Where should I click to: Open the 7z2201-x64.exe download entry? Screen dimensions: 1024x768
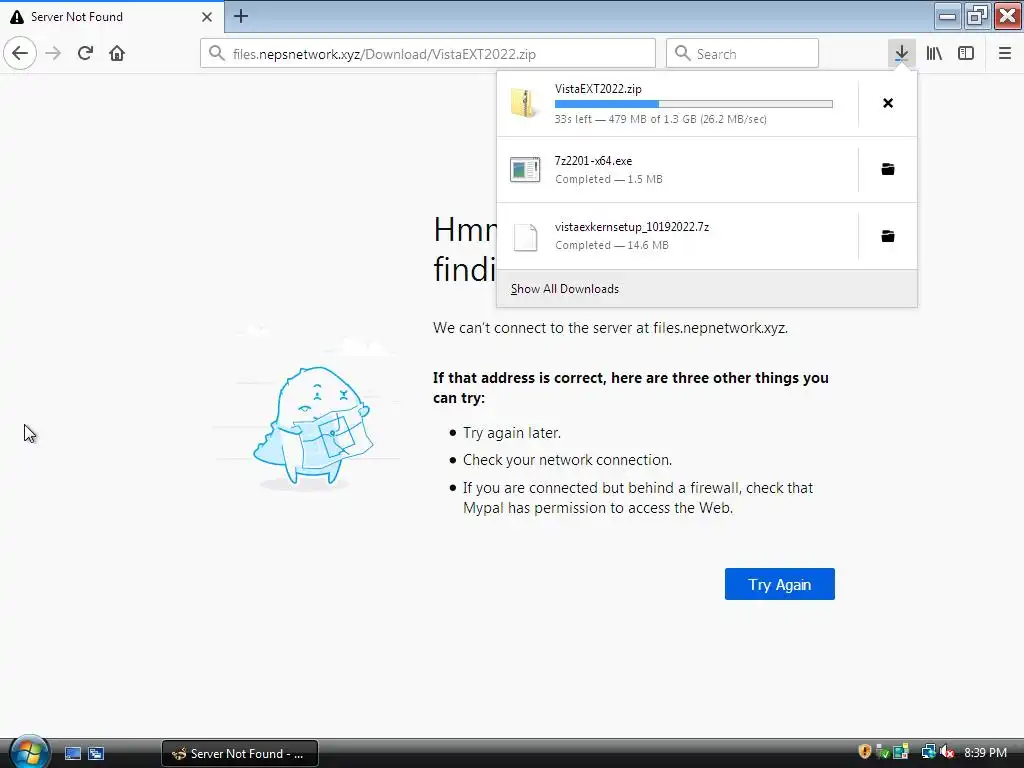(677, 170)
